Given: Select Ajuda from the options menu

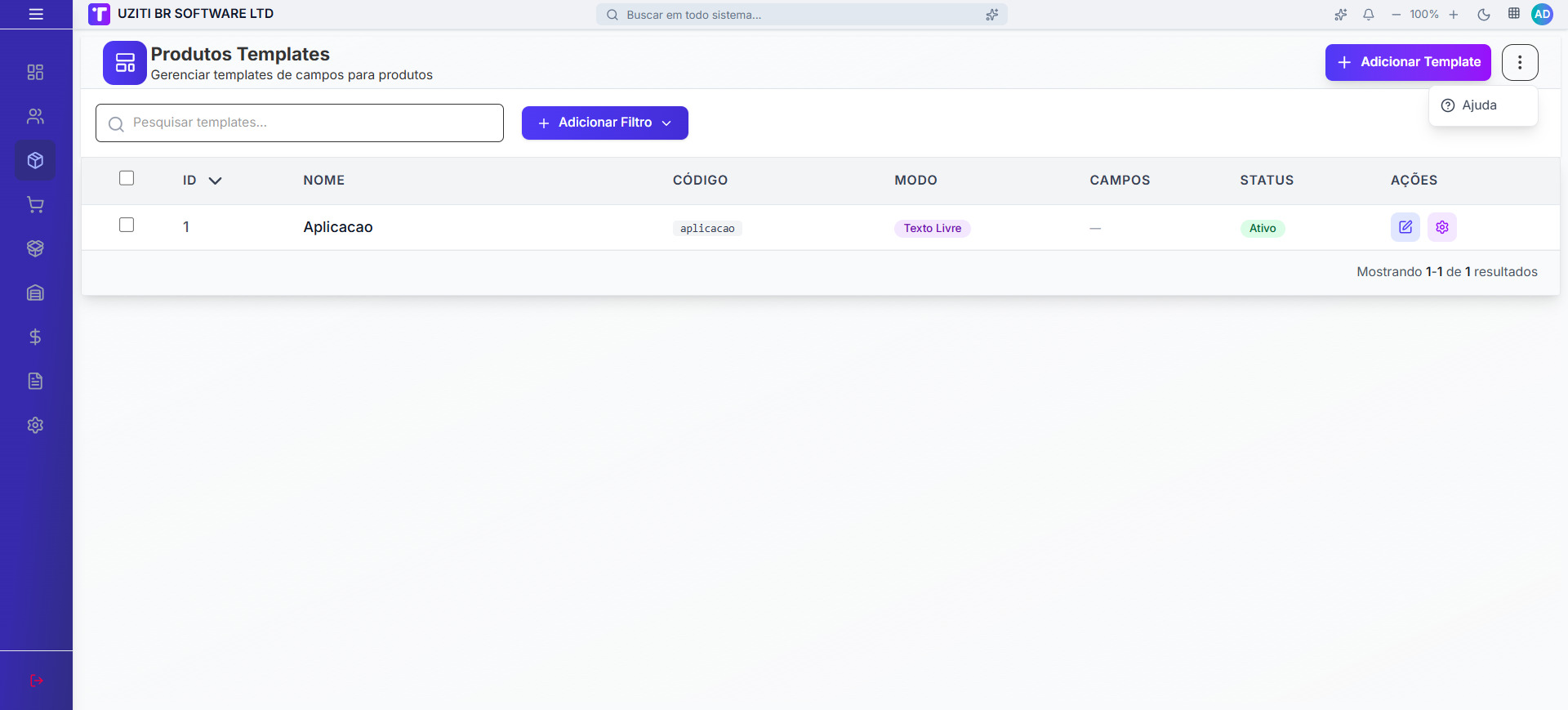Looking at the screenshot, I should pyautogui.click(x=1478, y=105).
